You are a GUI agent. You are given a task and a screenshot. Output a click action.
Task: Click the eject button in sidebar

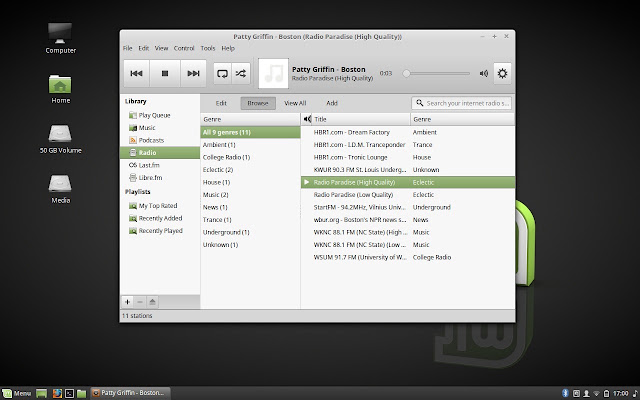coord(152,302)
